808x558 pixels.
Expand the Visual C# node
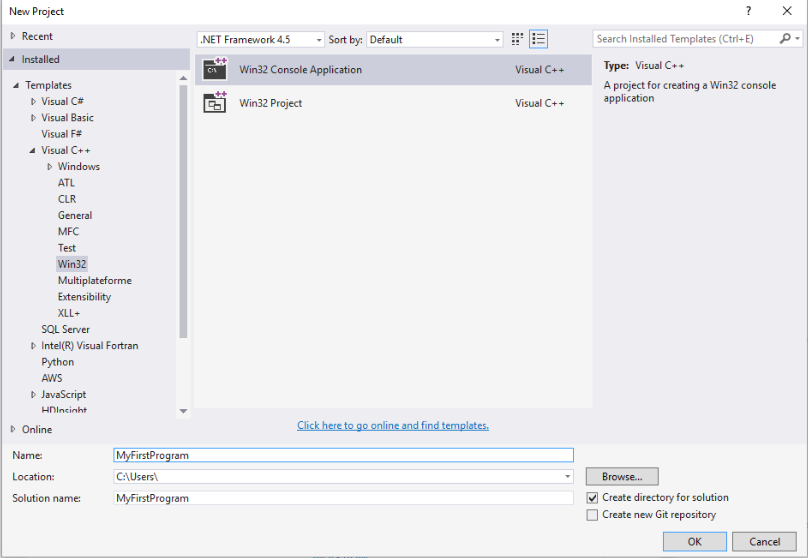(x=33, y=102)
